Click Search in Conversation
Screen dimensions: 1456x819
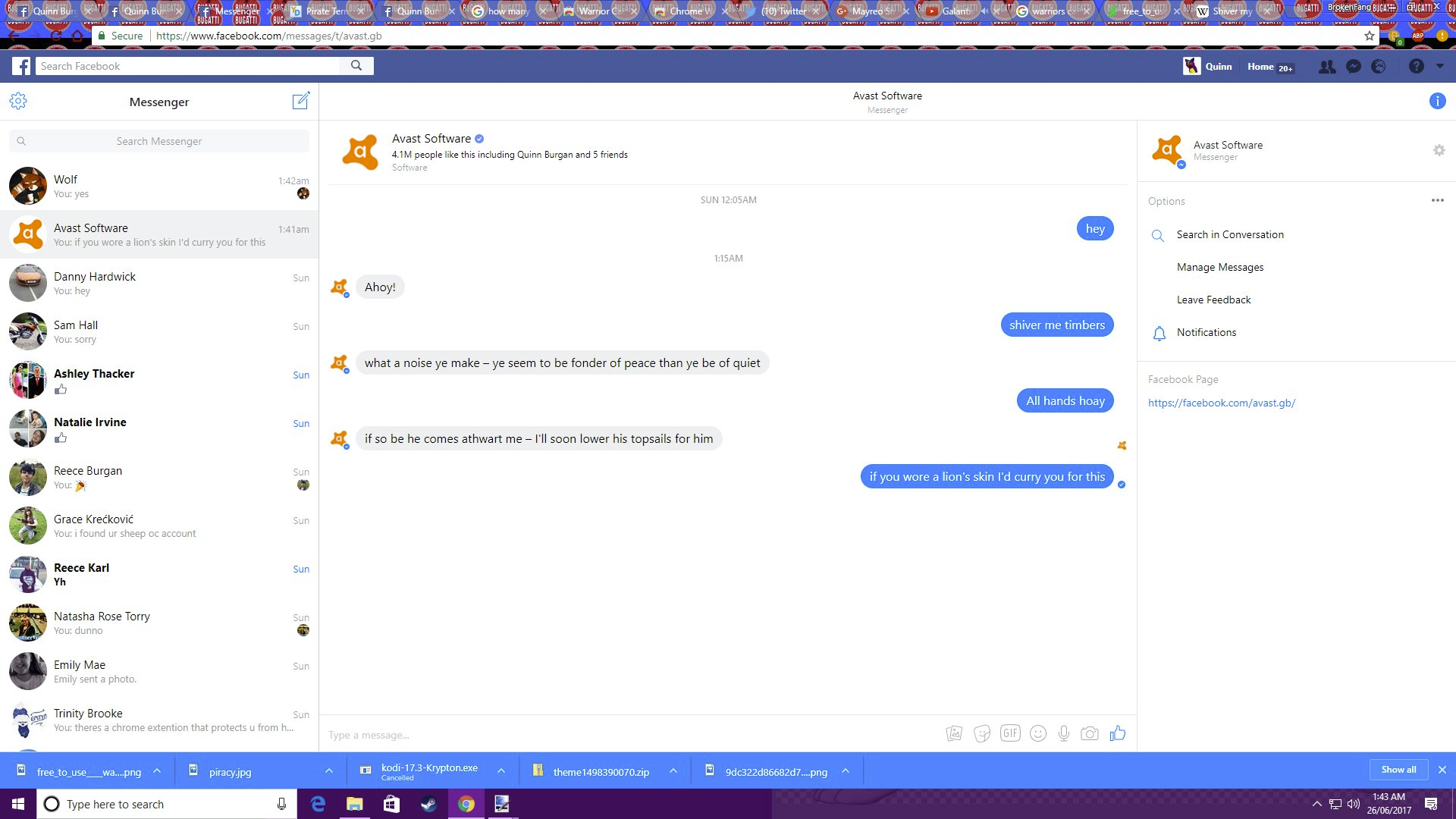coord(1230,234)
